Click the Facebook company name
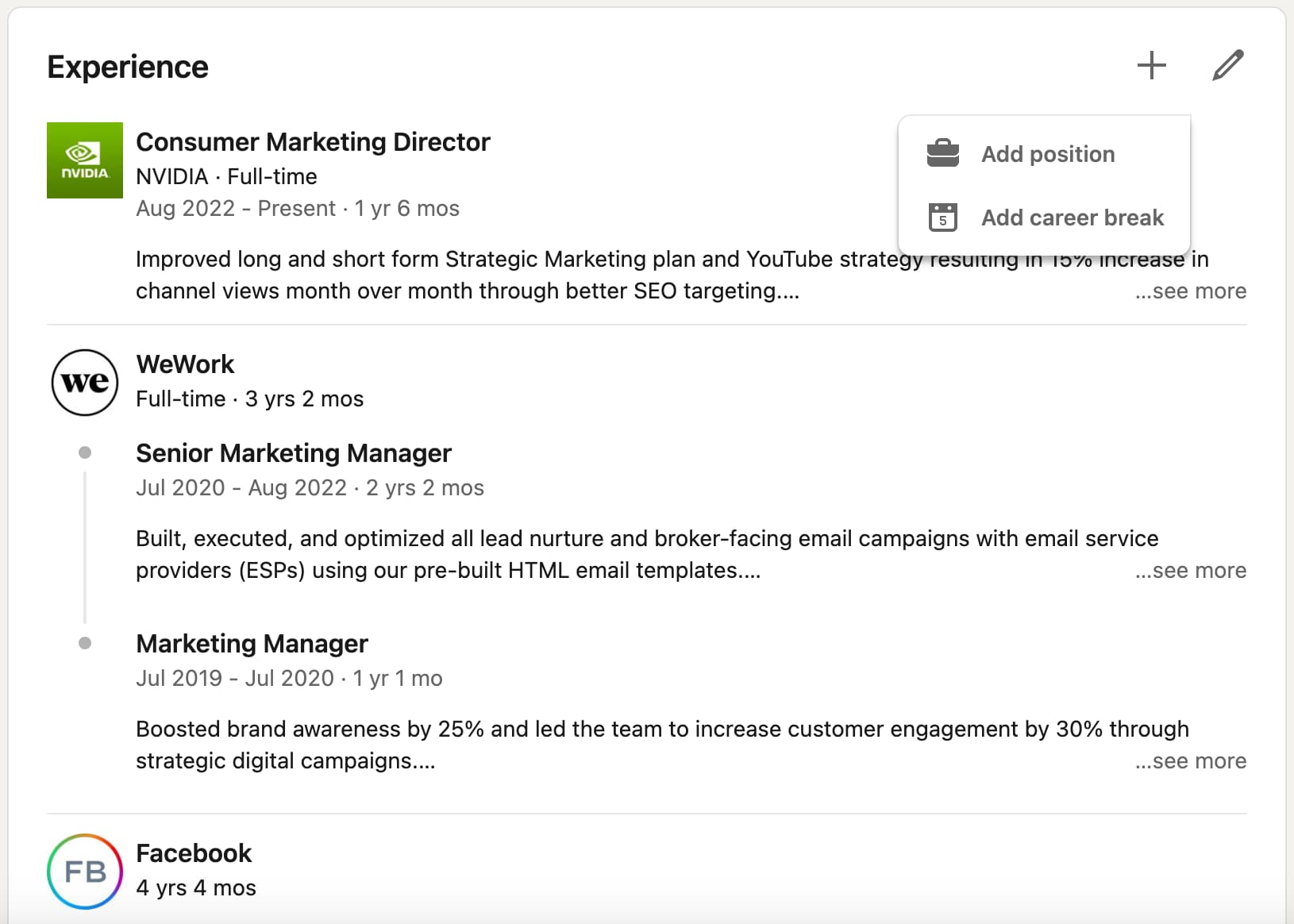 pyautogui.click(x=194, y=853)
